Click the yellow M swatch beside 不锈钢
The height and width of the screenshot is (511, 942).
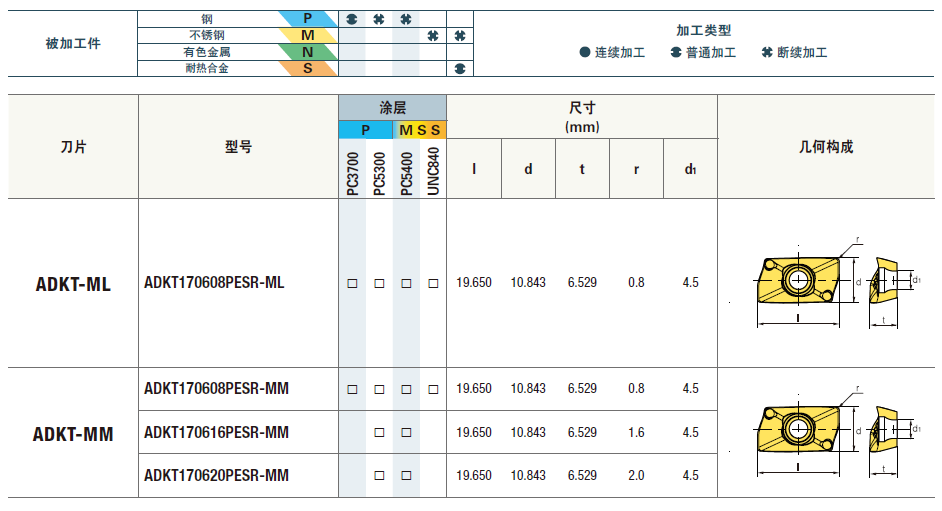[x=308, y=35]
